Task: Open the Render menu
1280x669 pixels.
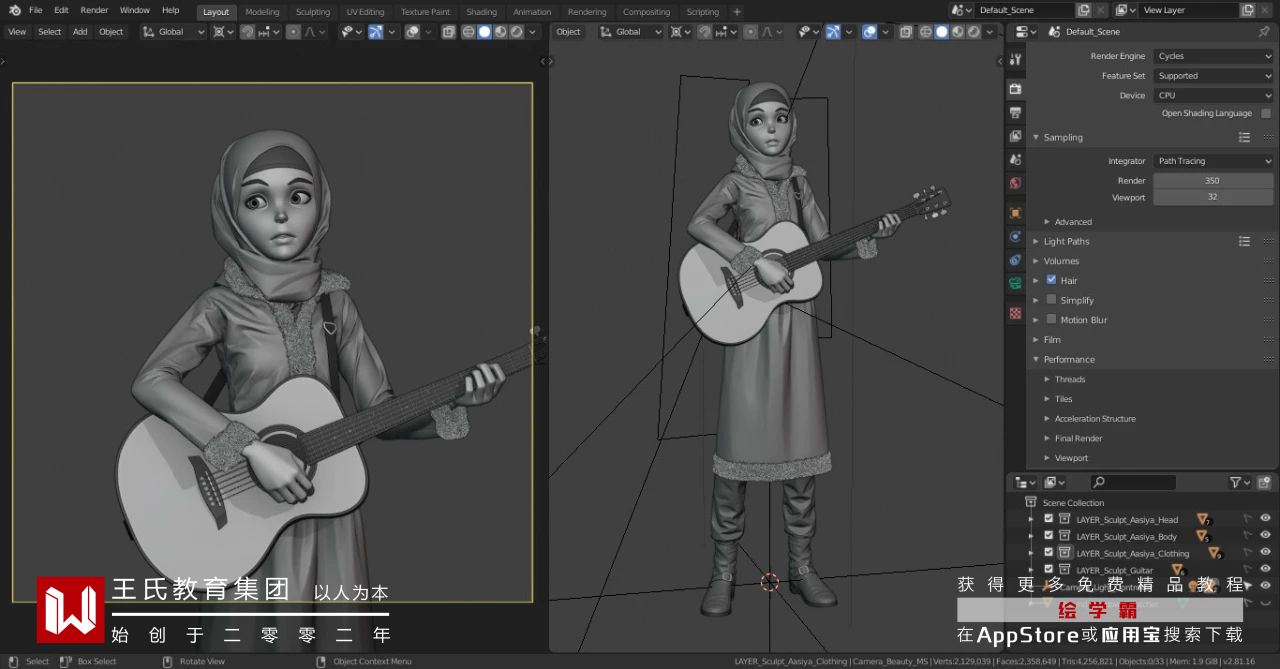Action: pos(94,10)
